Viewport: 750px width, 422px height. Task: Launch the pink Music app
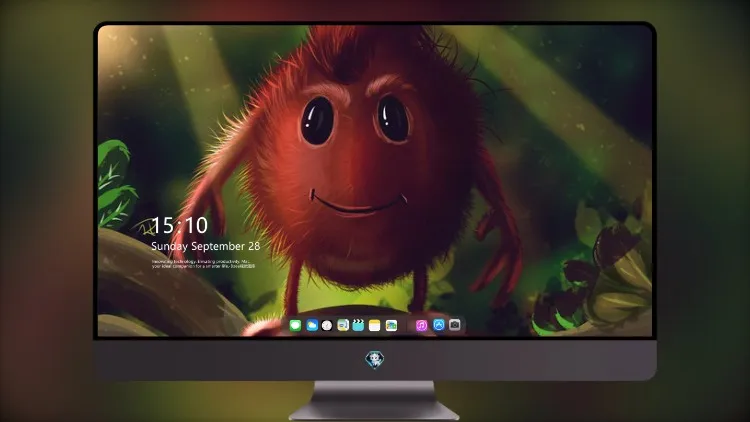[x=421, y=326]
